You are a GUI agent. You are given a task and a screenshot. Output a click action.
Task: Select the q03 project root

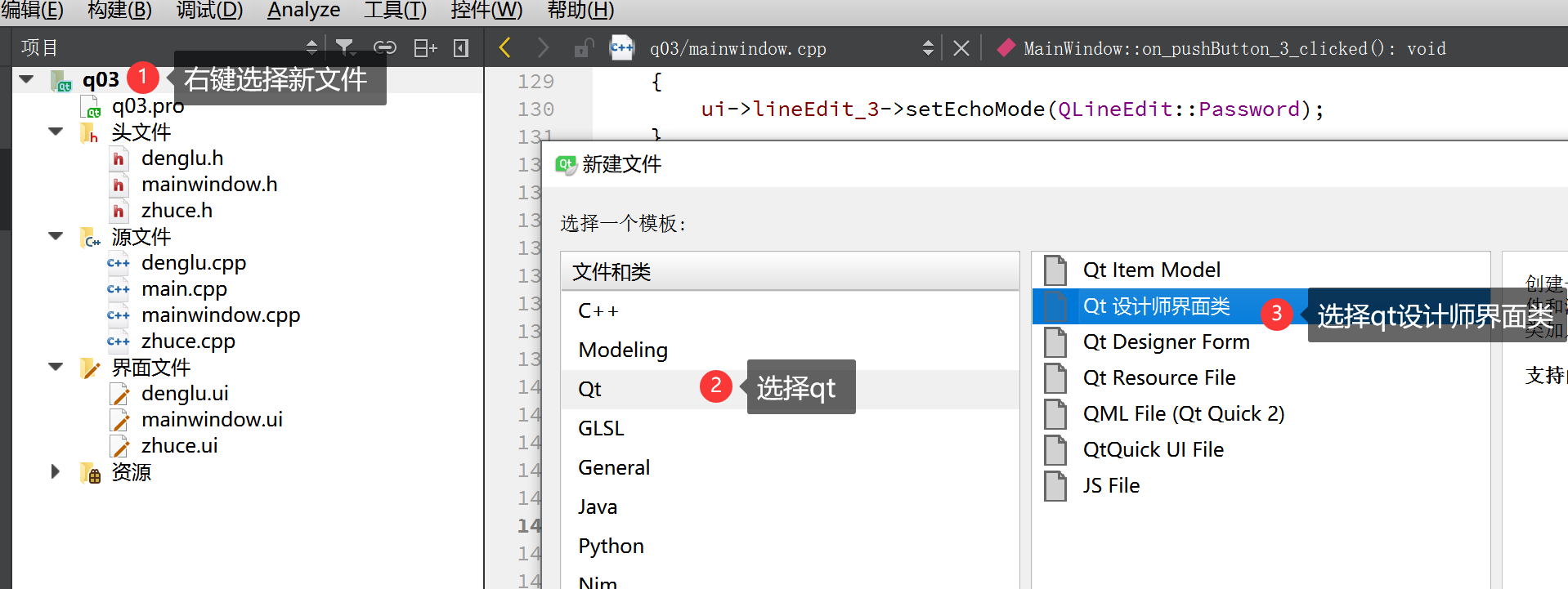pos(101,79)
